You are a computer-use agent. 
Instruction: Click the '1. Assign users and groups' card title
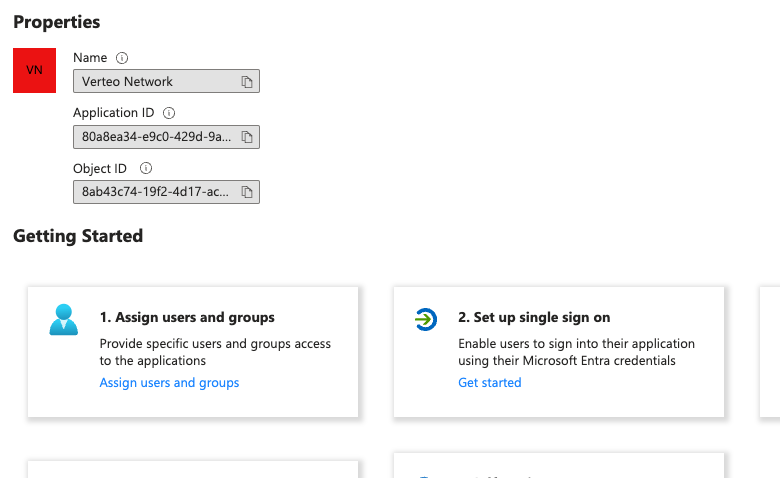(x=187, y=318)
